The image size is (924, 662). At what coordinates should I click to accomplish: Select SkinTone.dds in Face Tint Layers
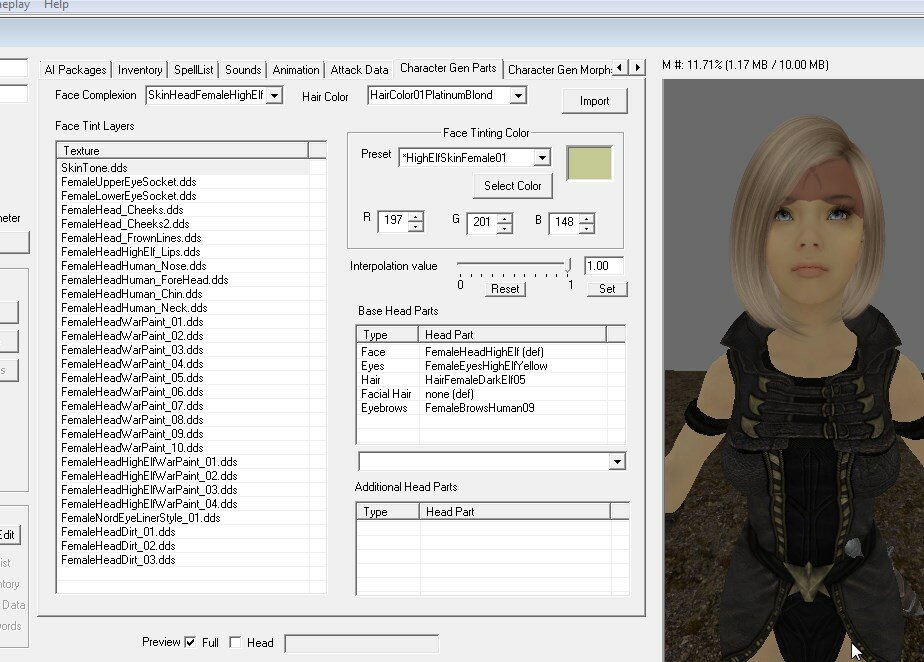[183, 168]
